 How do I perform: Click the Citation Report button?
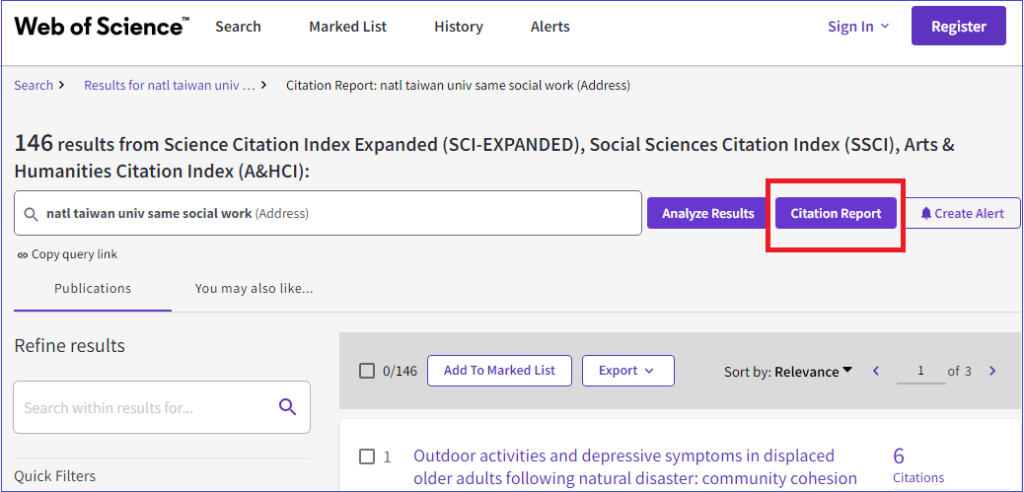(835, 213)
